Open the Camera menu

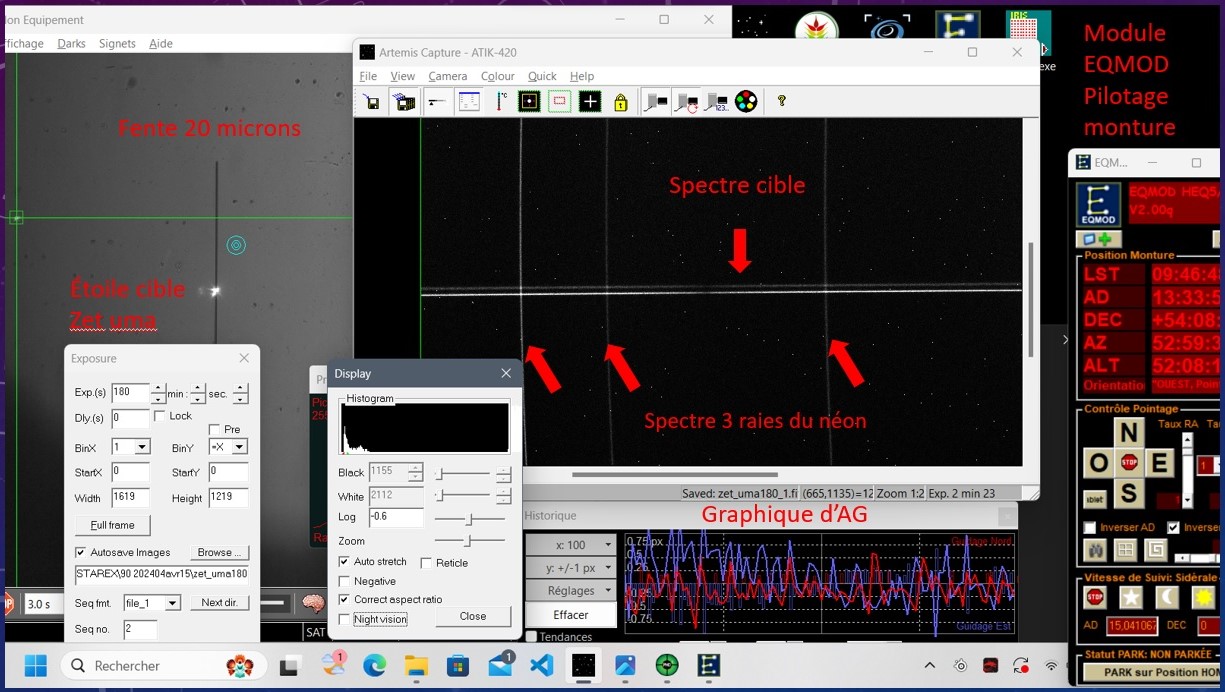pyautogui.click(x=447, y=76)
